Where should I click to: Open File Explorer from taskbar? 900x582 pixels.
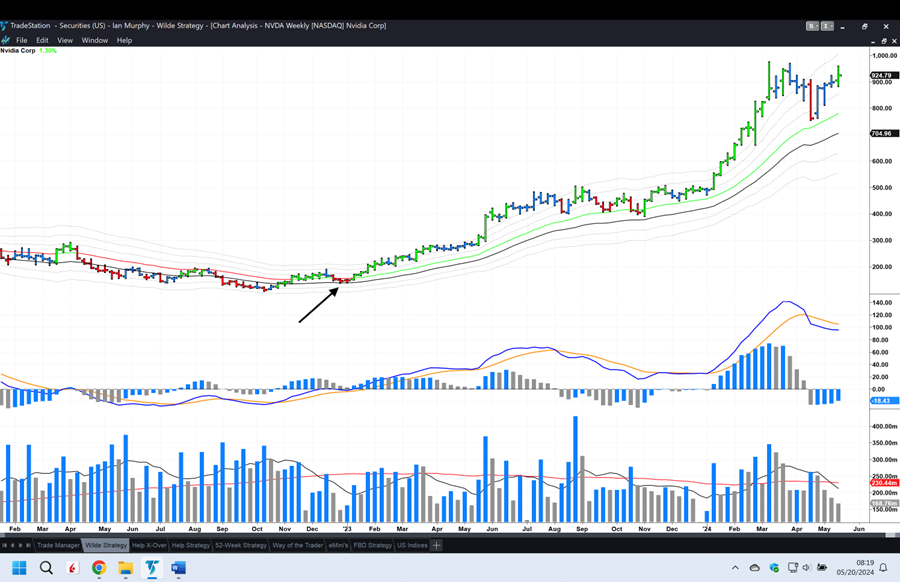click(x=125, y=568)
